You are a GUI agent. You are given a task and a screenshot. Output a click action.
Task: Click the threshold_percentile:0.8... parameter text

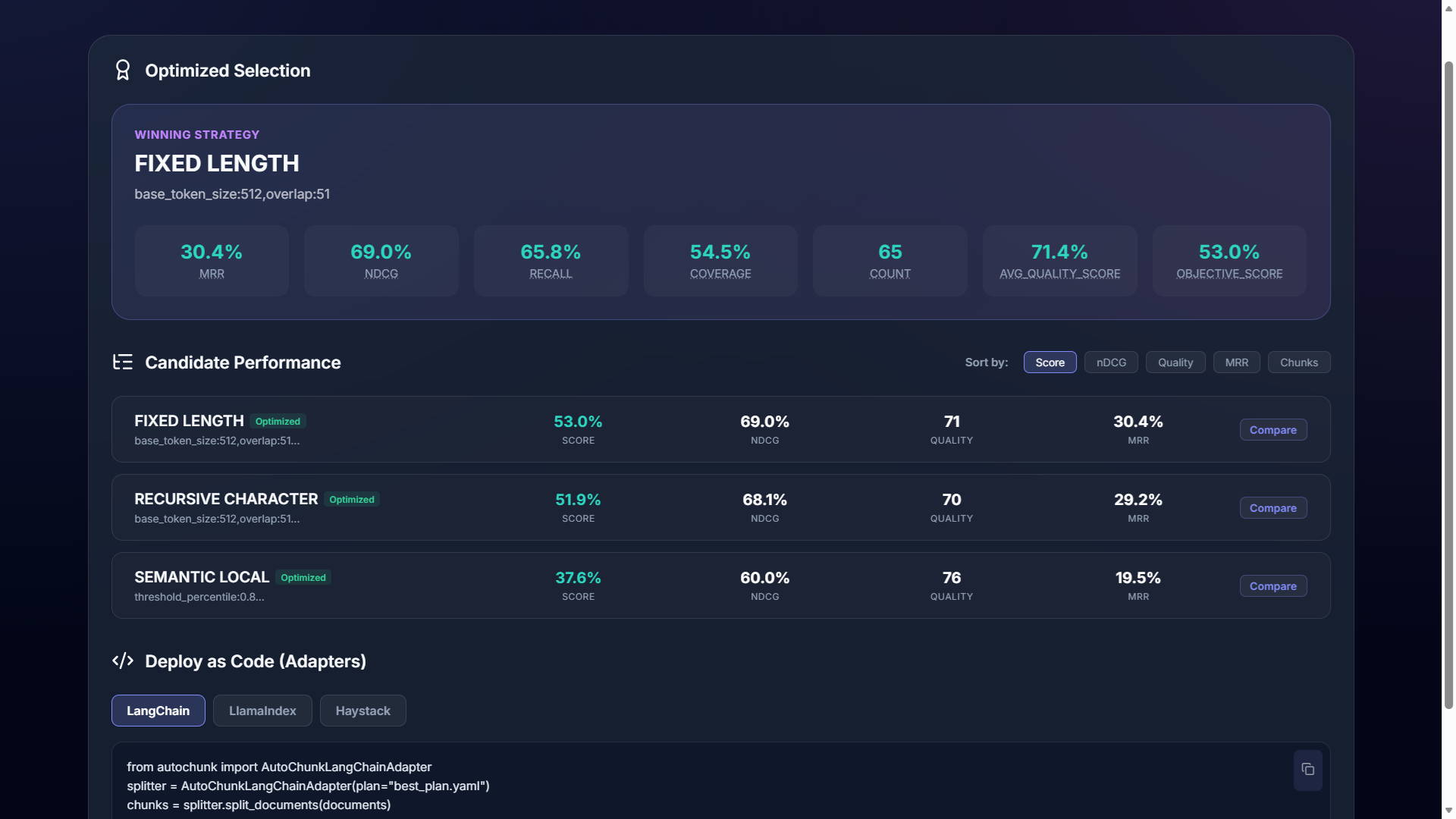pos(199,597)
